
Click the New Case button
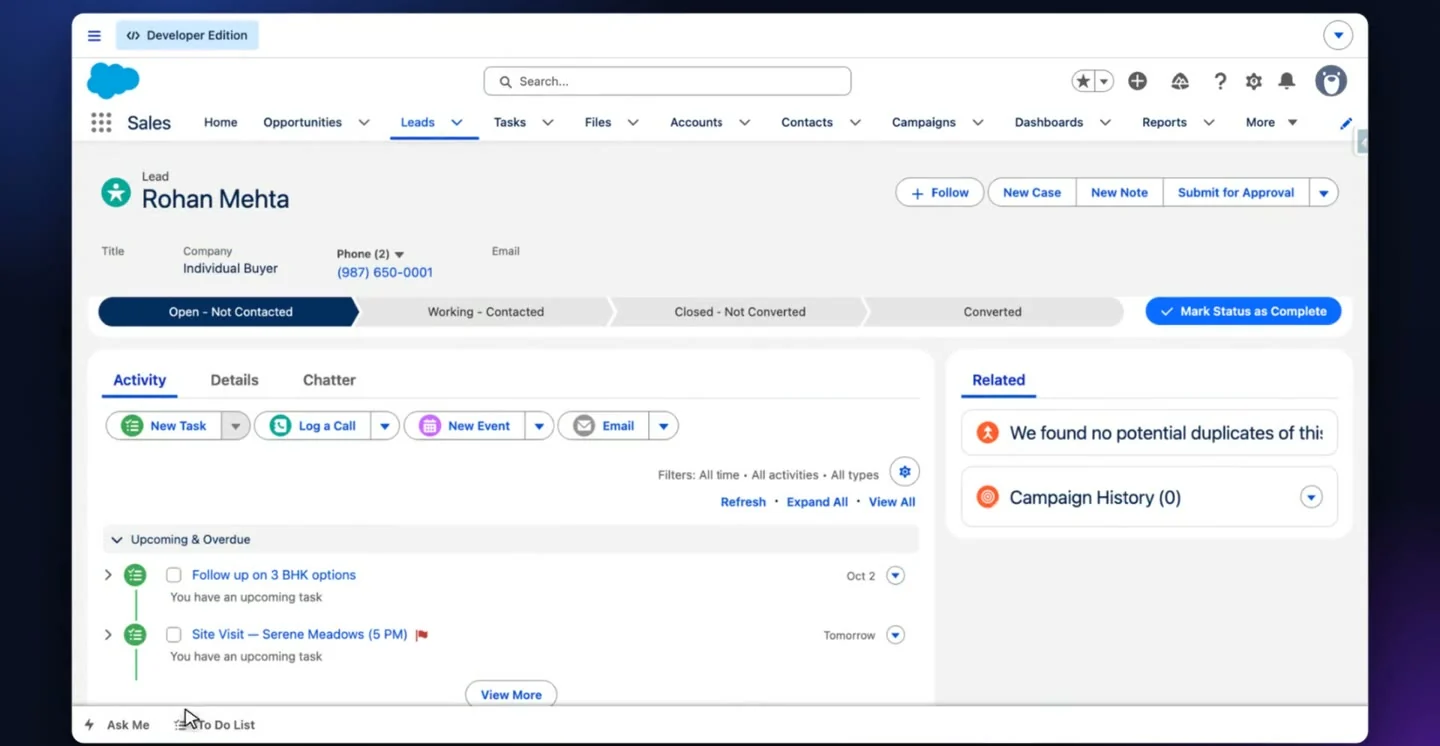click(1032, 193)
